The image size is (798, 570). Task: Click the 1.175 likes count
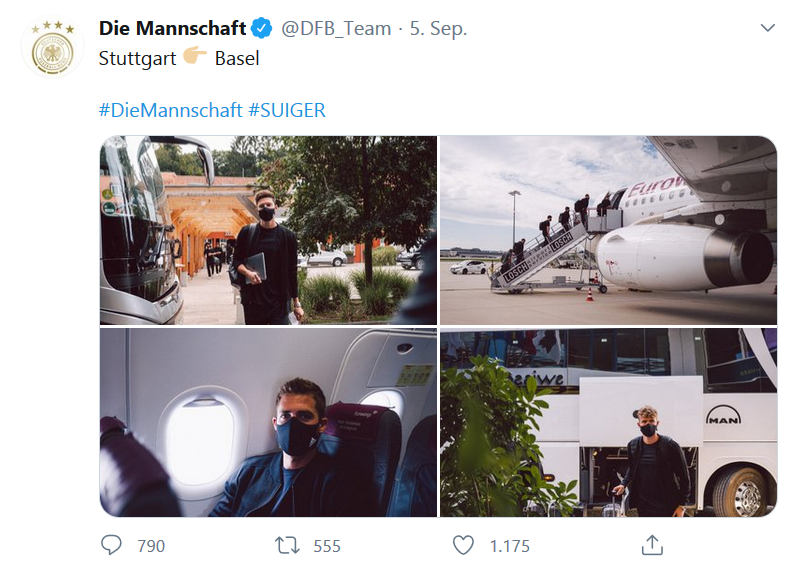pyautogui.click(x=509, y=546)
